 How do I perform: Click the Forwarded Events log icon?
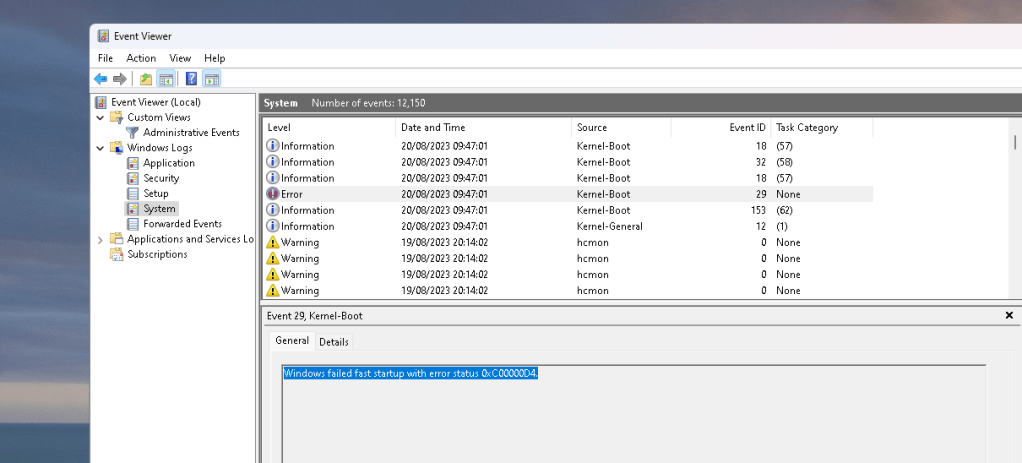click(x=132, y=224)
